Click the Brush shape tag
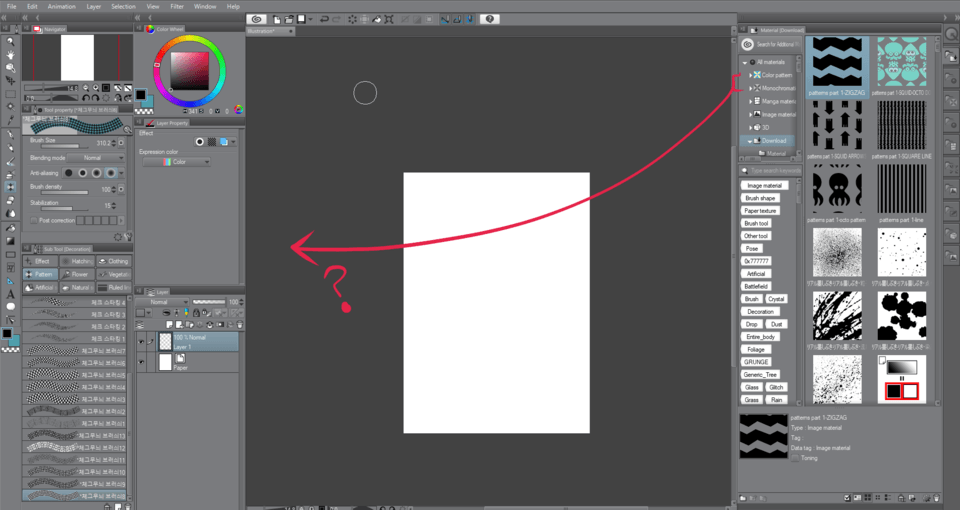The image size is (960, 510). 760,198
